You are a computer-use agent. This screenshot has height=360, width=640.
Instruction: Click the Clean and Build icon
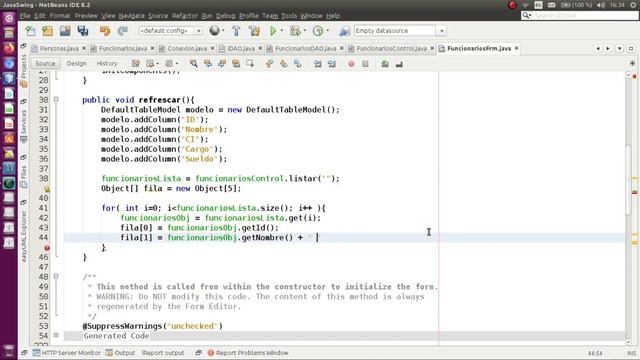254,31
